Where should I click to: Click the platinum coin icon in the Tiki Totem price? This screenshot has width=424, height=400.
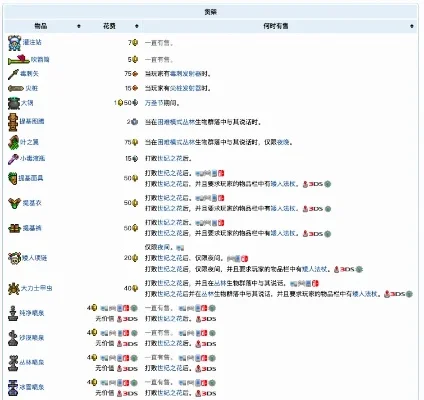[134, 122]
